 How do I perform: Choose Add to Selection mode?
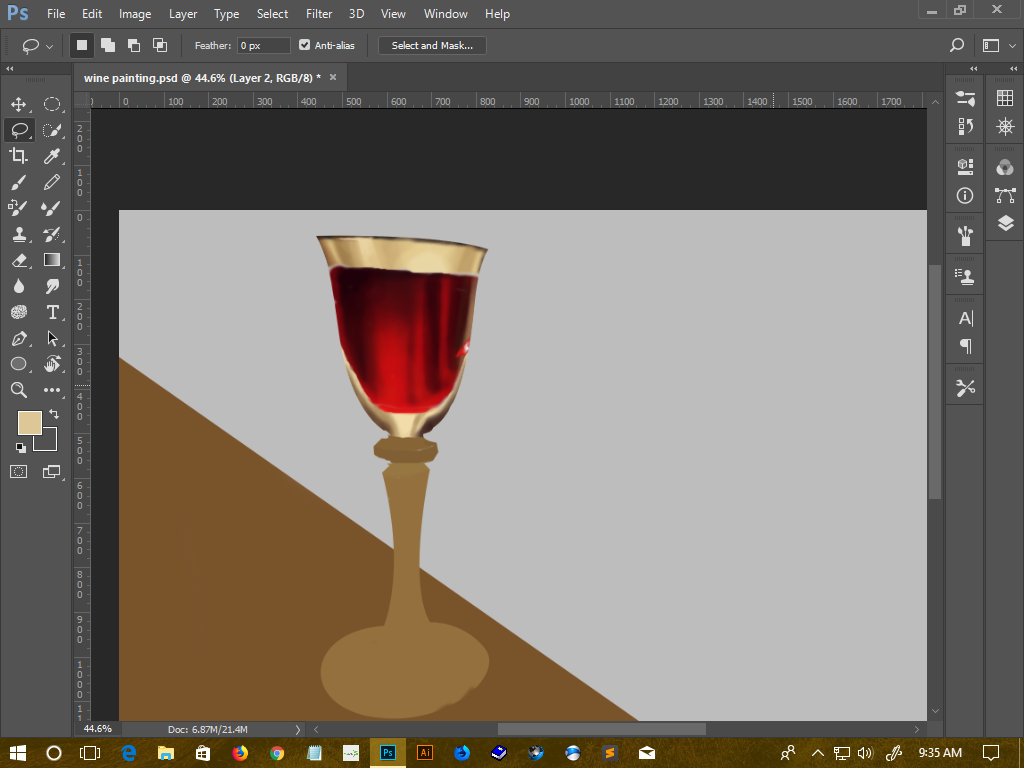pyautogui.click(x=108, y=45)
